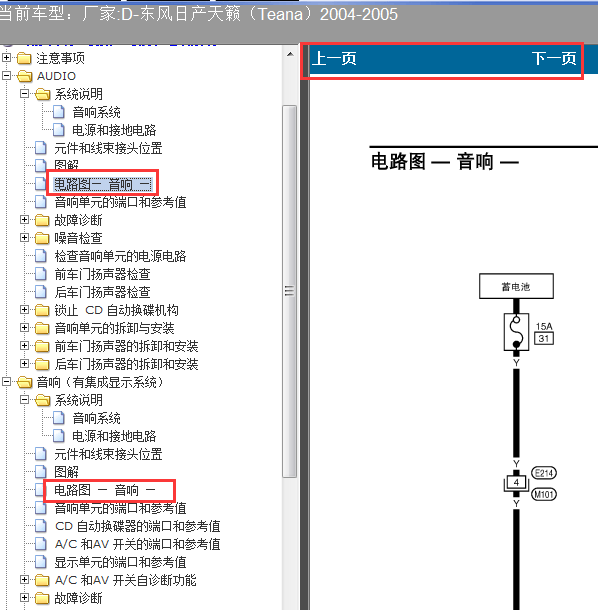
Task: Expand the 注意事项 folder
Action: [x=6, y=58]
